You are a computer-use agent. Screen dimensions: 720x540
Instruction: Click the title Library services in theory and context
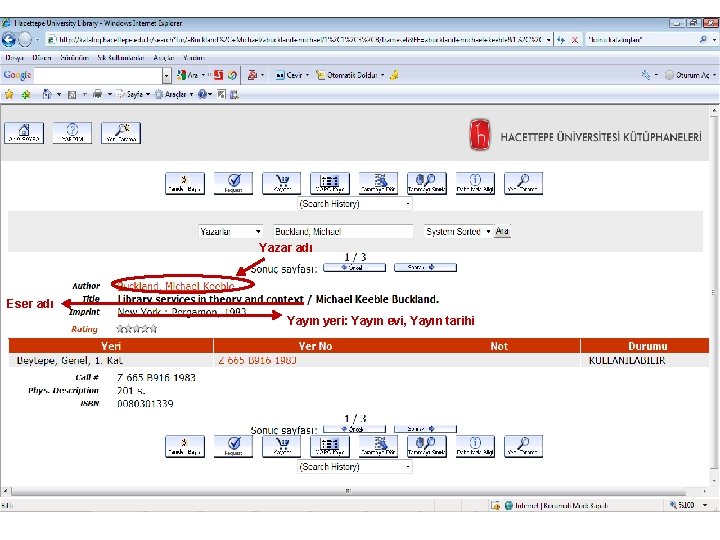click(211, 299)
